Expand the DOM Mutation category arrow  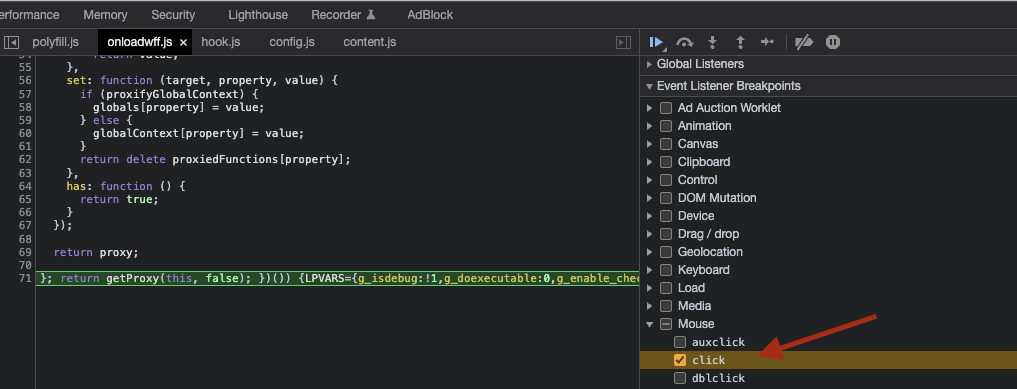point(650,198)
